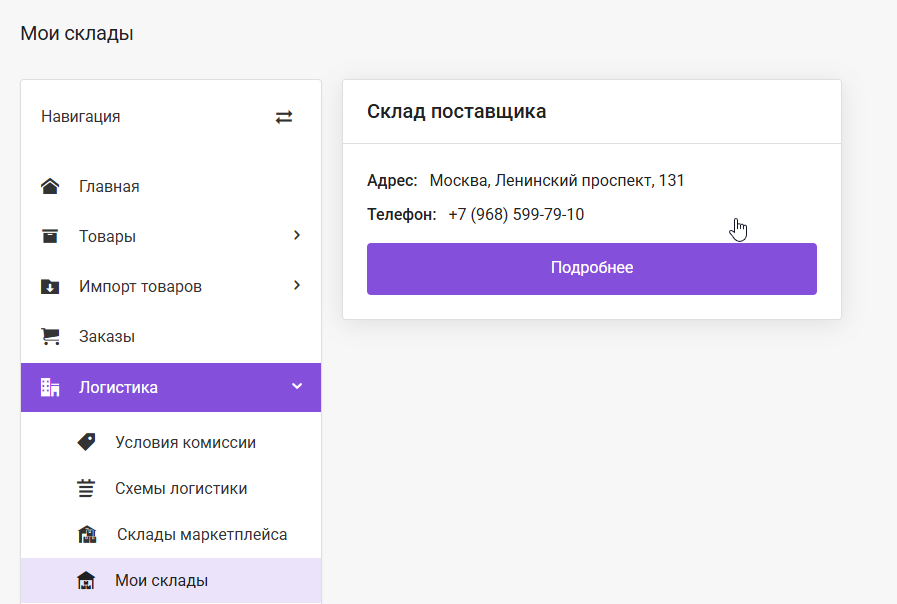The width and height of the screenshot is (897, 604).
Task: Click the warehouse phone number +7 (968) 599-79-10
Action: coord(516,214)
